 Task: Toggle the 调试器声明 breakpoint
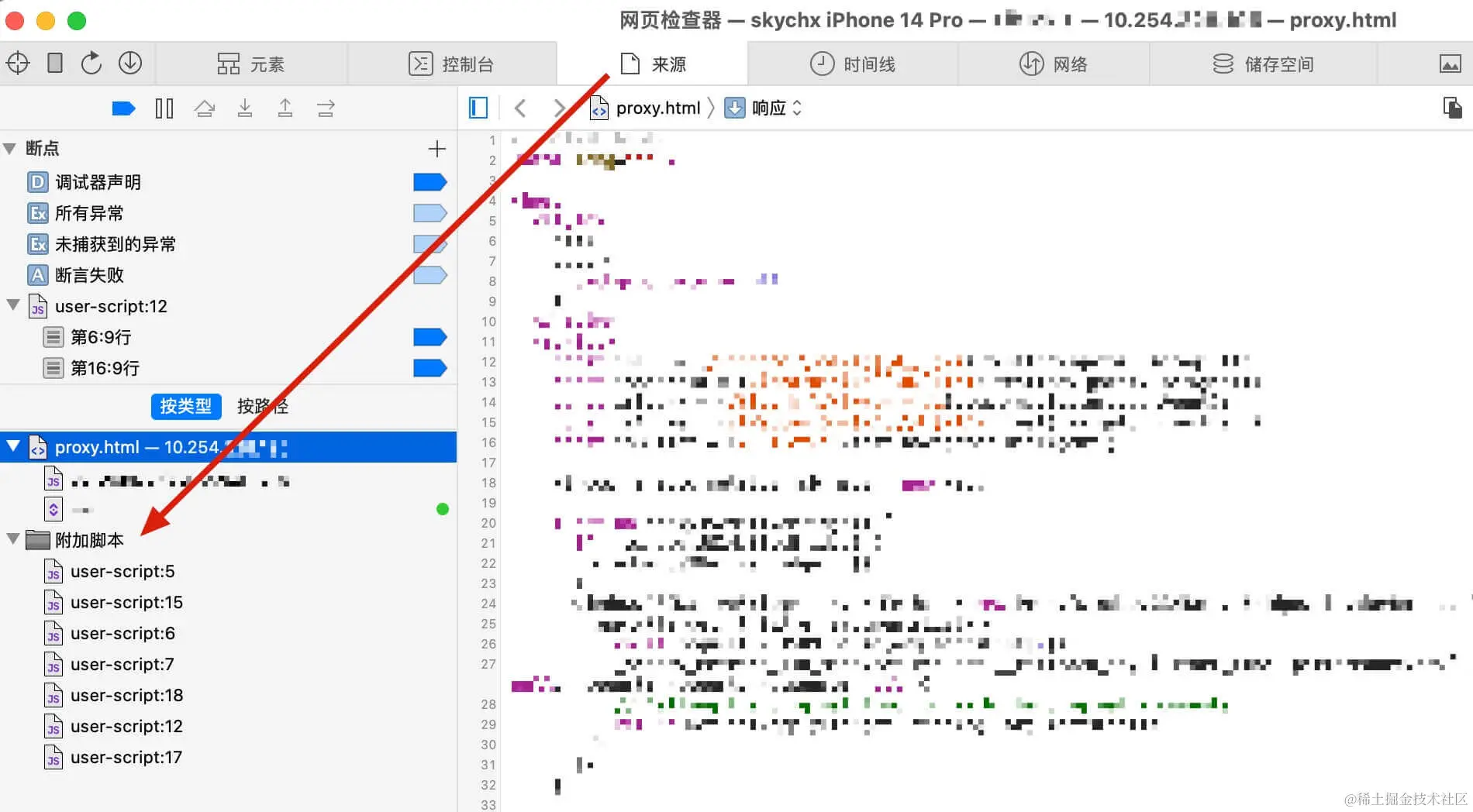pyautogui.click(x=429, y=182)
